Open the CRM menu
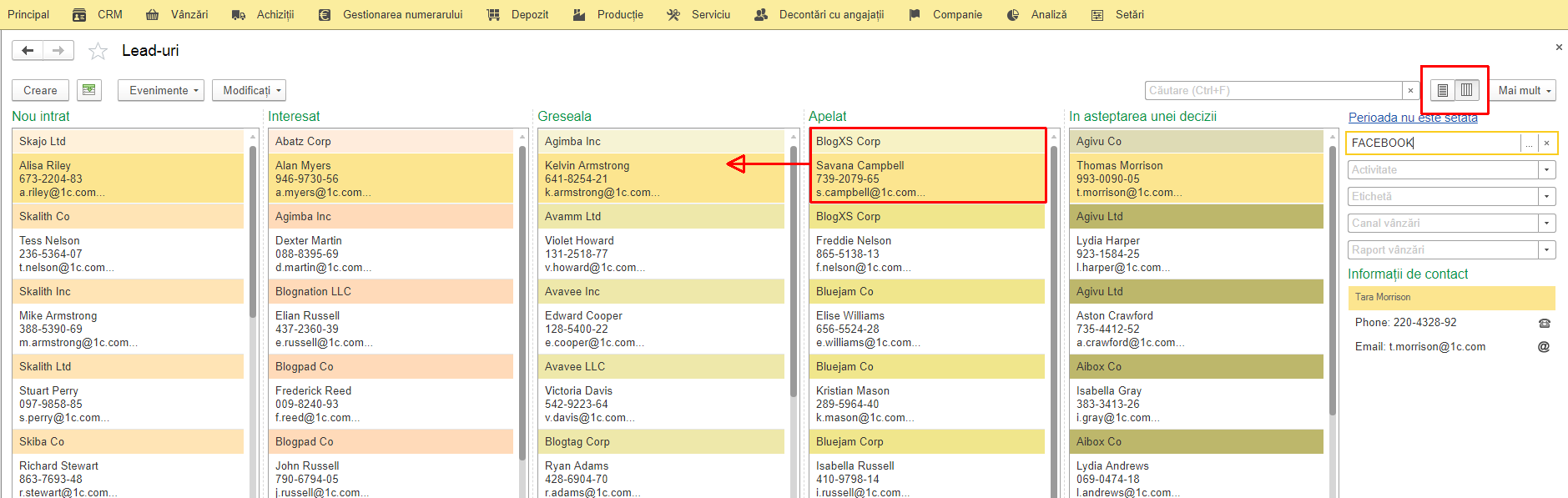The image size is (1568, 498). coord(98,14)
